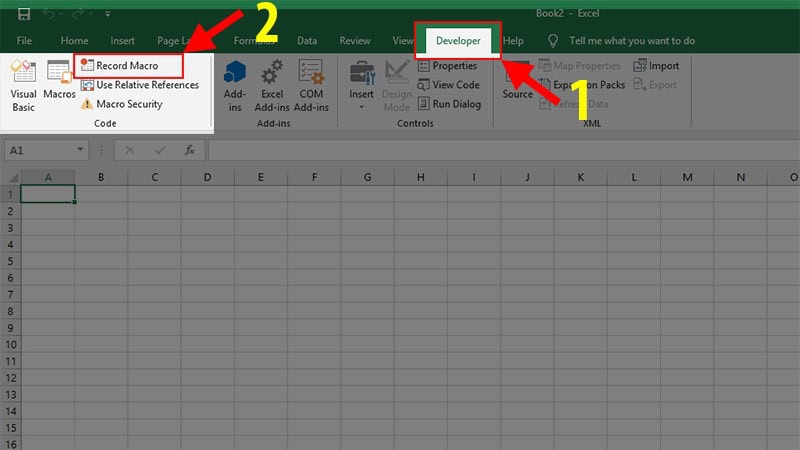Click Expansion Packs
Viewport: 800px width, 450px height.
582,85
